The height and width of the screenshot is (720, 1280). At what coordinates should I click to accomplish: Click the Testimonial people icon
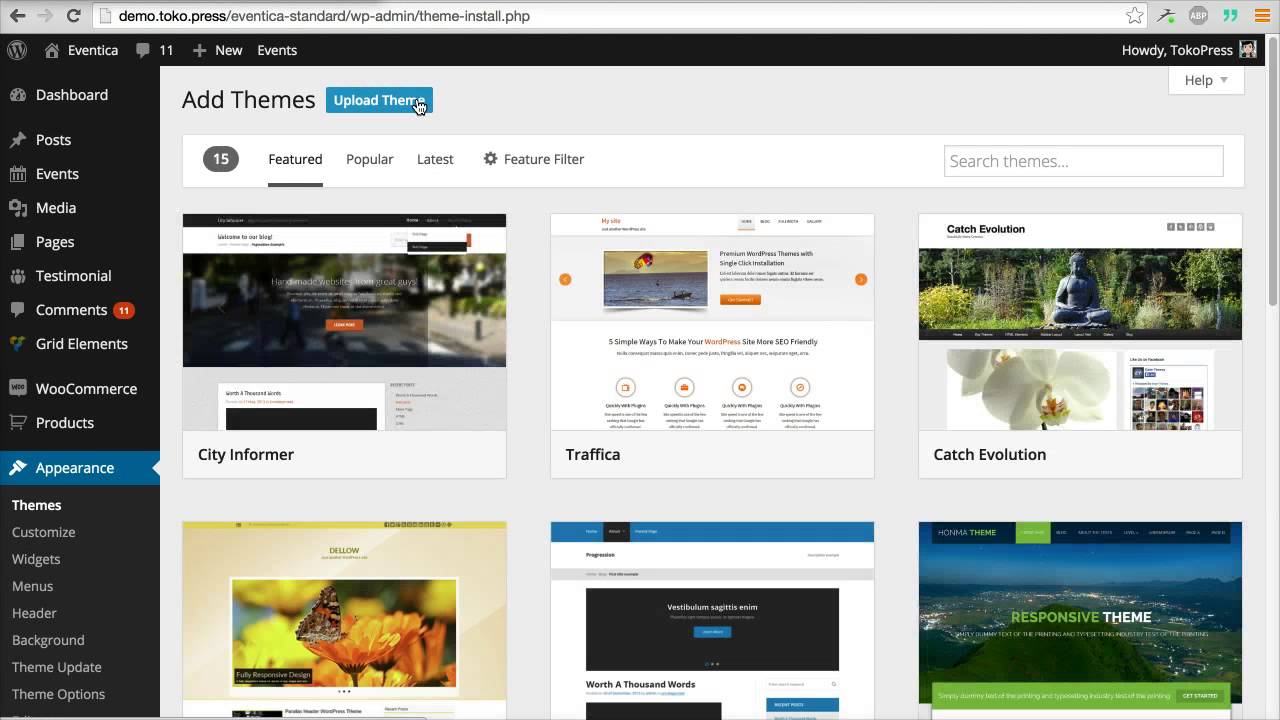[x=18, y=276]
